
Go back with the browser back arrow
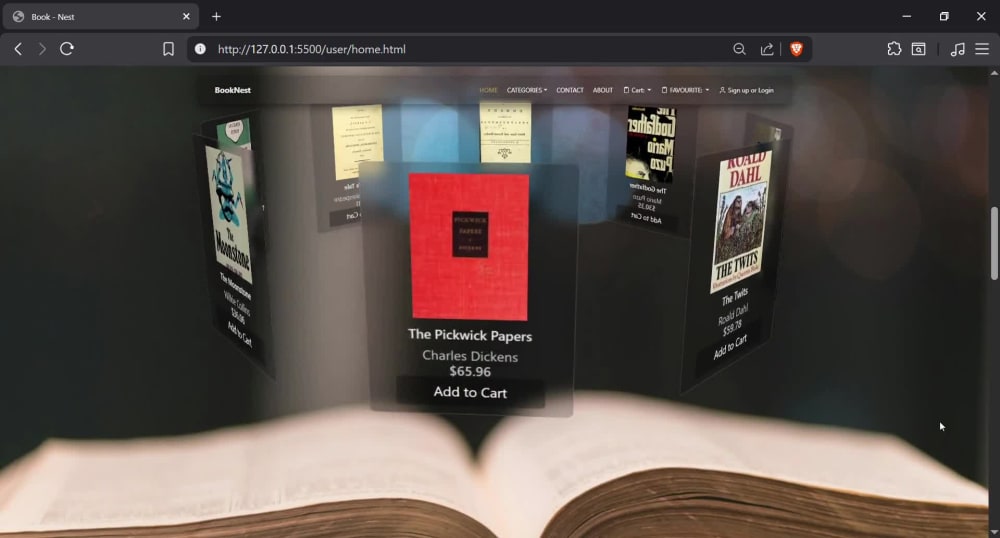click(18, 49)
